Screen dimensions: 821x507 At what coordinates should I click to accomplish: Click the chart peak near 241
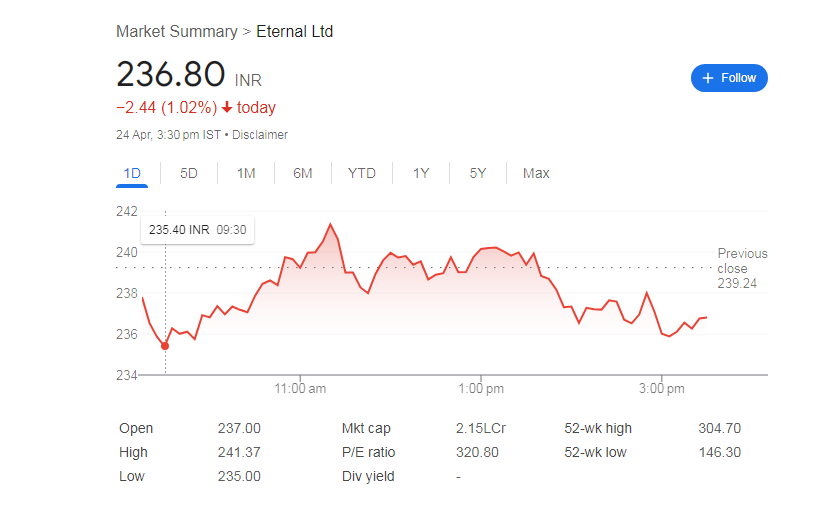click(330, 224)
